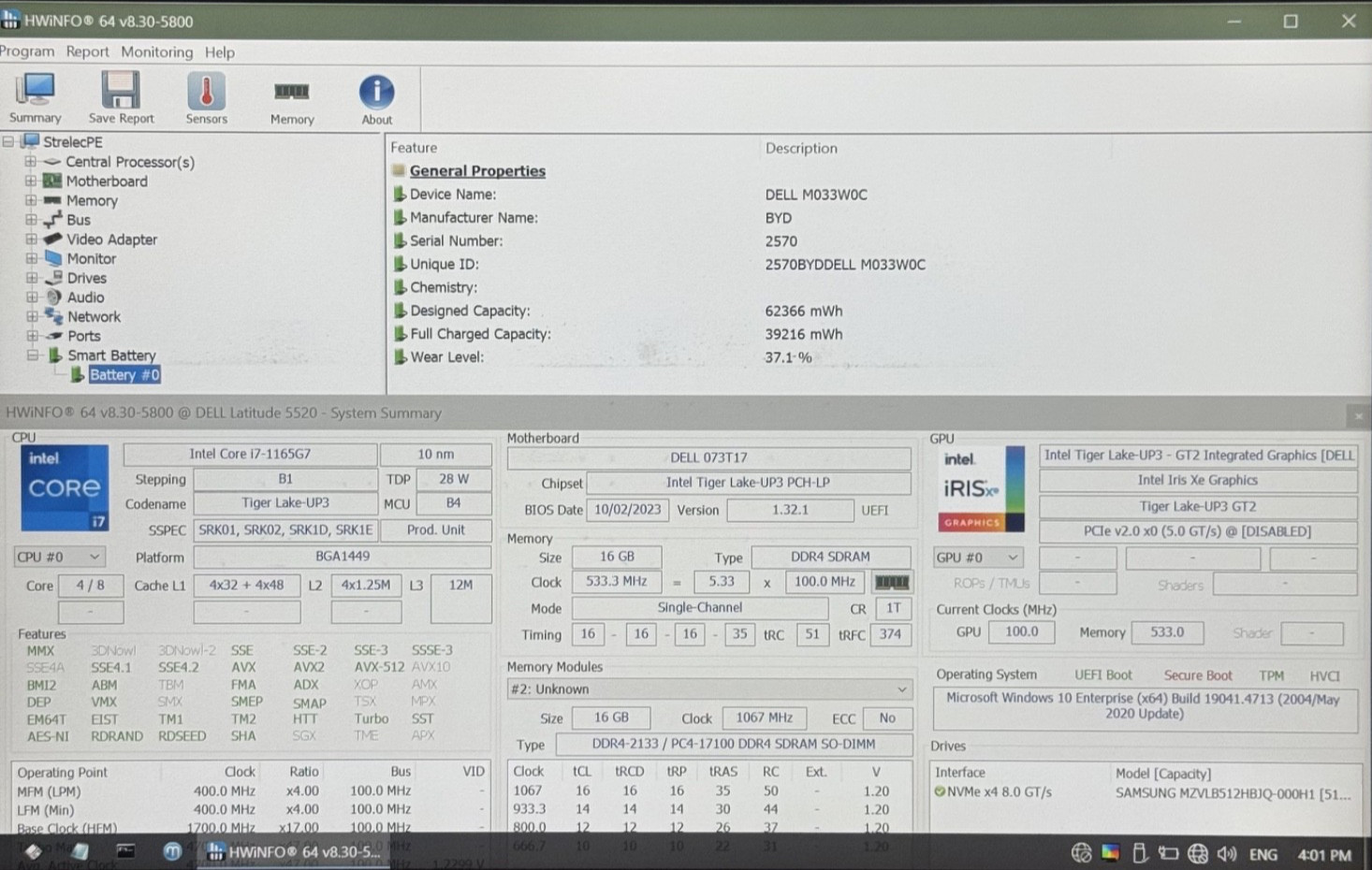This screenshot has width=1372, height=870.
Task: Expand the Bus tree node
Action: coord(31,220)
